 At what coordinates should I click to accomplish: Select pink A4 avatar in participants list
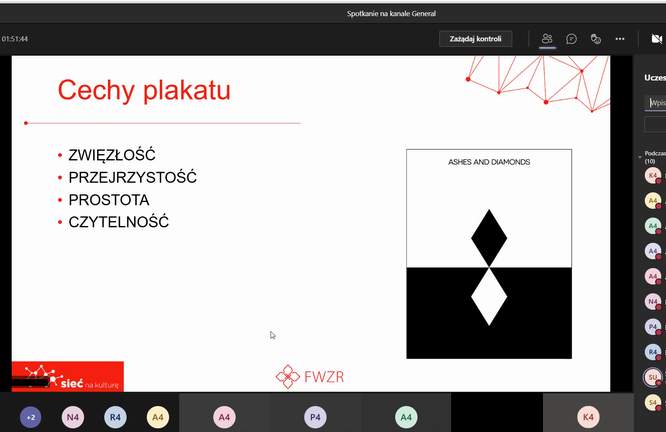tap(653, 276)
